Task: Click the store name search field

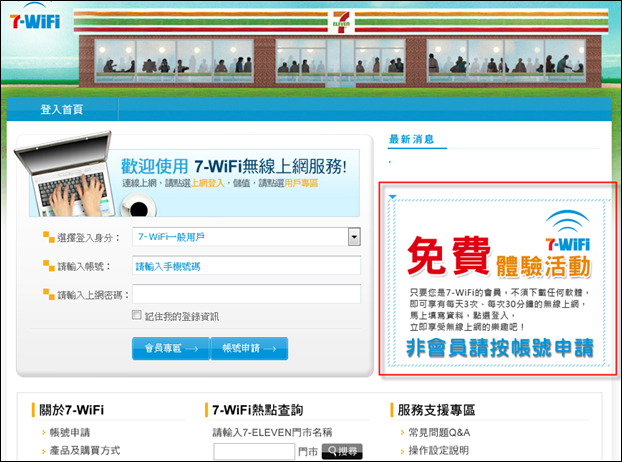Action: 254,451
